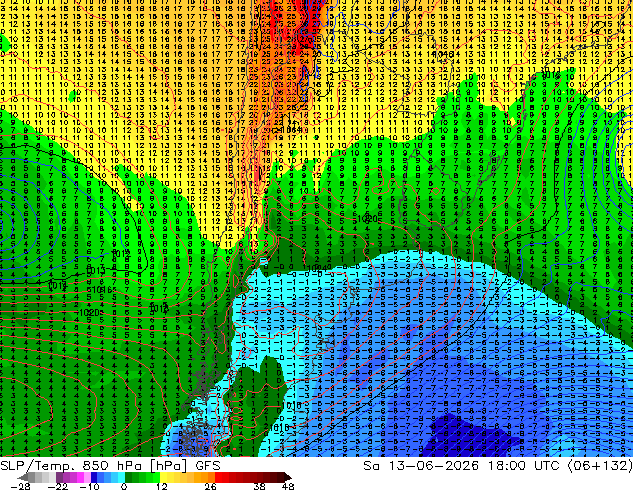634x490 pixels.
Task: Click the "GFS" model label
Action: coord(208,466)
